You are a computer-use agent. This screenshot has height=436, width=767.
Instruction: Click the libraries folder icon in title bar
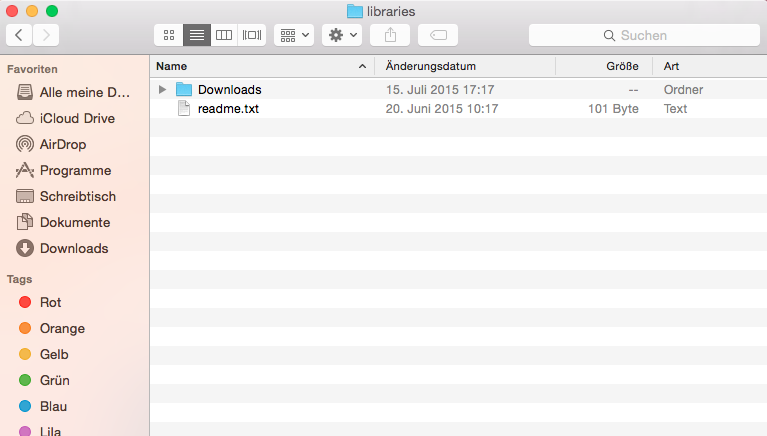[x=355, y=11]
